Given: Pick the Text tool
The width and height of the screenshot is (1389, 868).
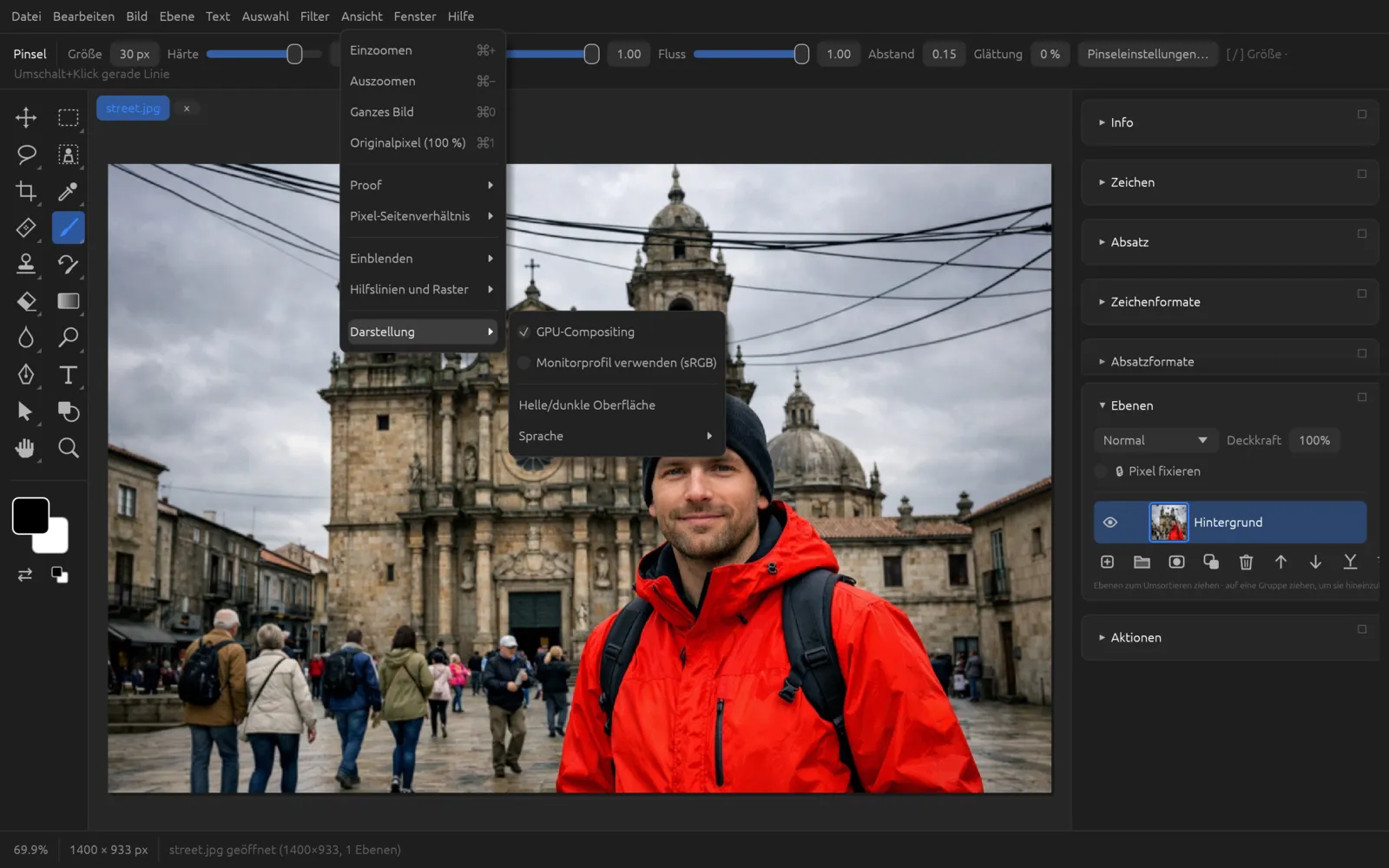Looking at the screenshot, I should [x=68, y=374].
